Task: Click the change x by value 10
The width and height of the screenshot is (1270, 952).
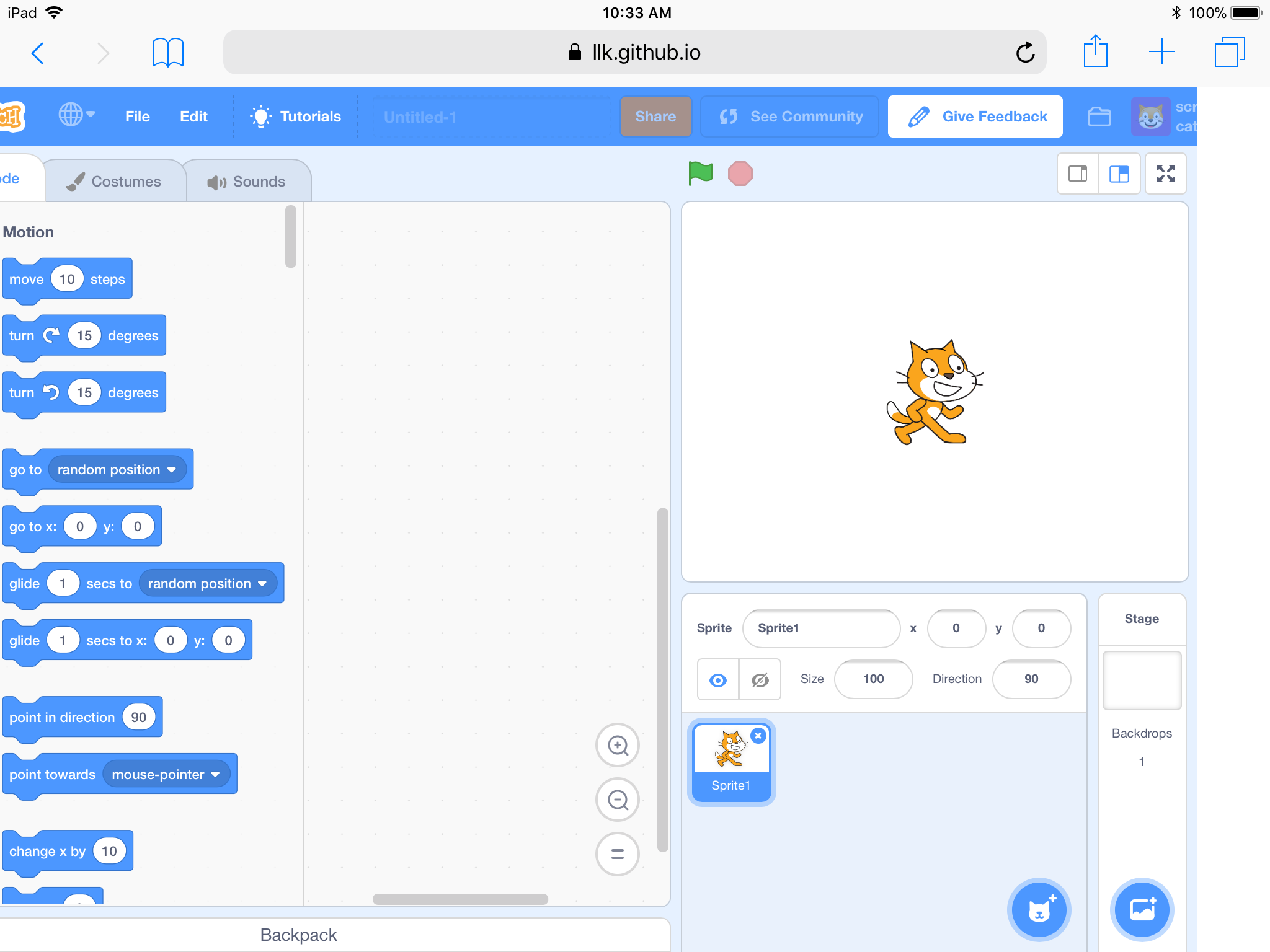Action: point(109,852)
